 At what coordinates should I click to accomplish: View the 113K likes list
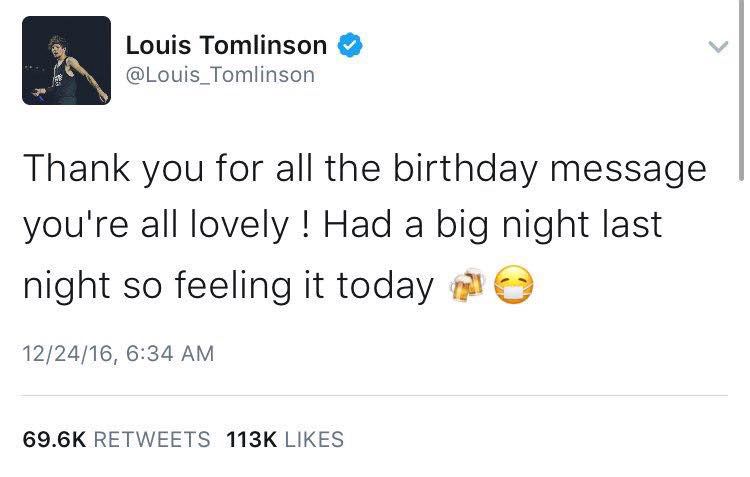point(285,439)
